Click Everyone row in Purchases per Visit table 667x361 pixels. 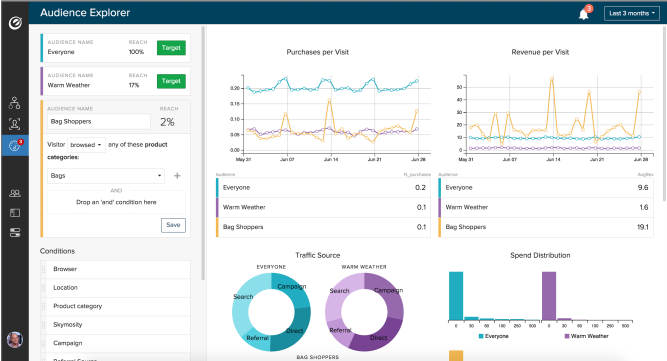point(323,188)
